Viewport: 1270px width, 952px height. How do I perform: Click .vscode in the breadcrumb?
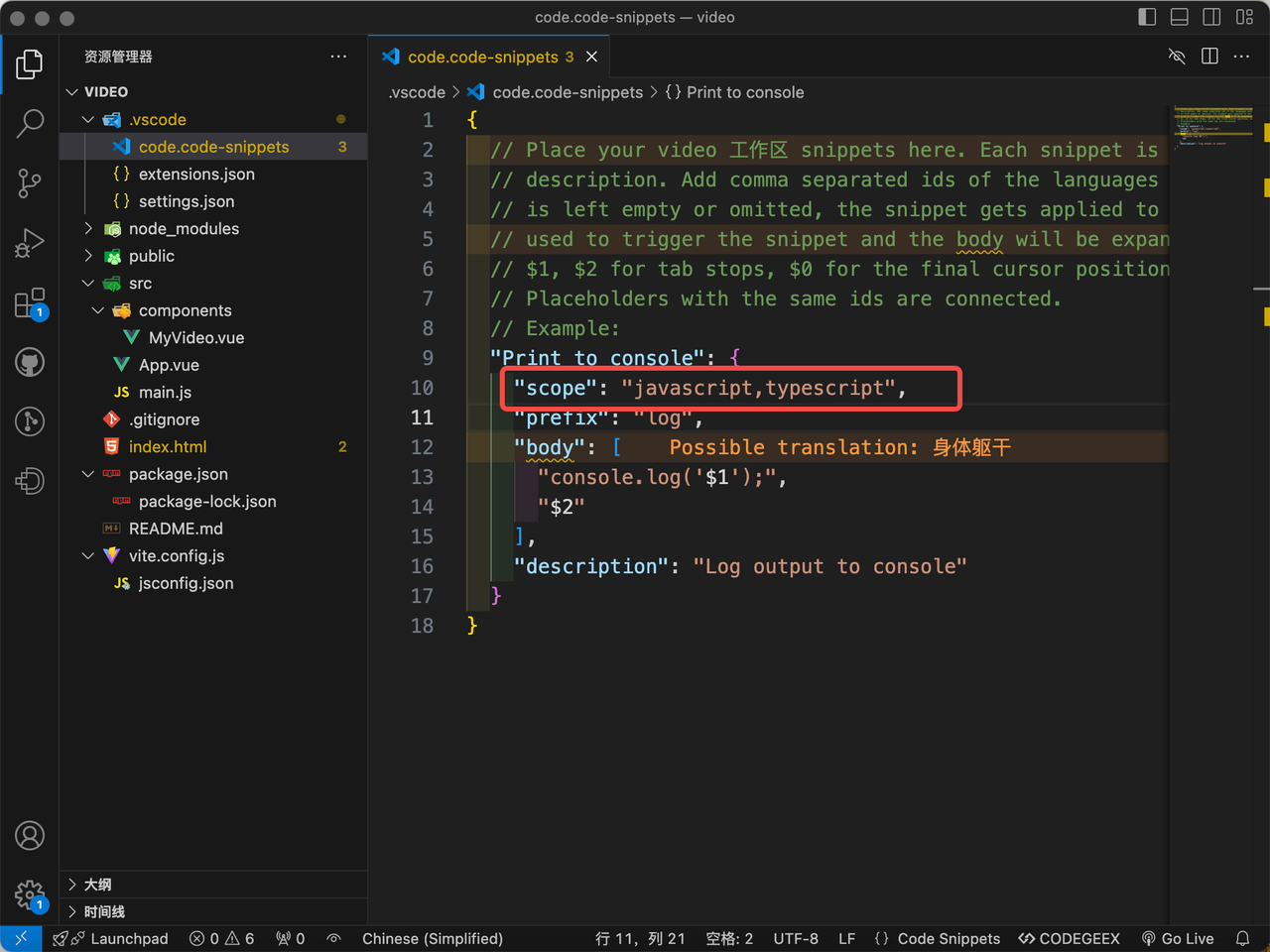417,92
